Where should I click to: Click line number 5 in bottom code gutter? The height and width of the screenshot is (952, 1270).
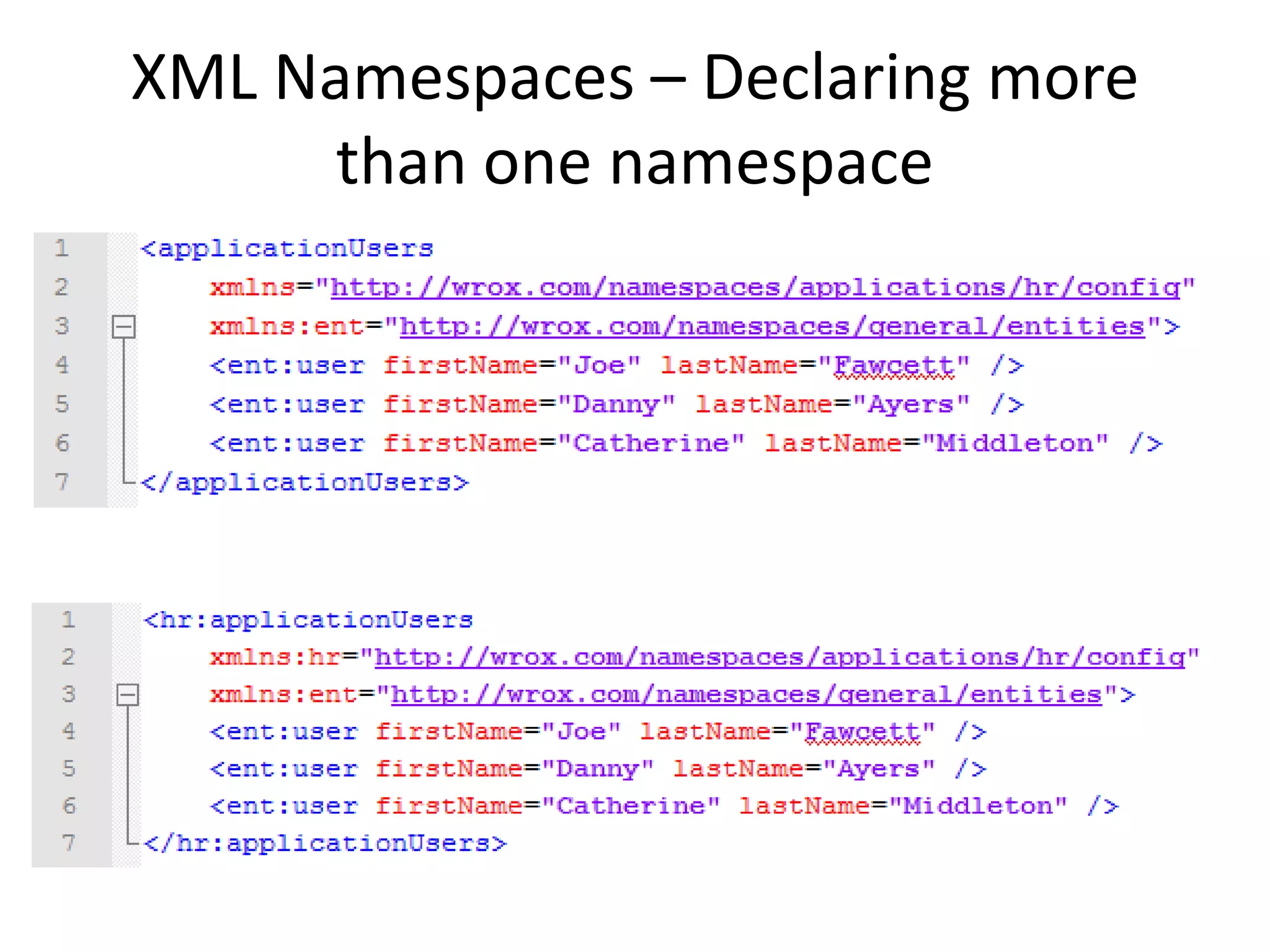(x=68, y=769)
